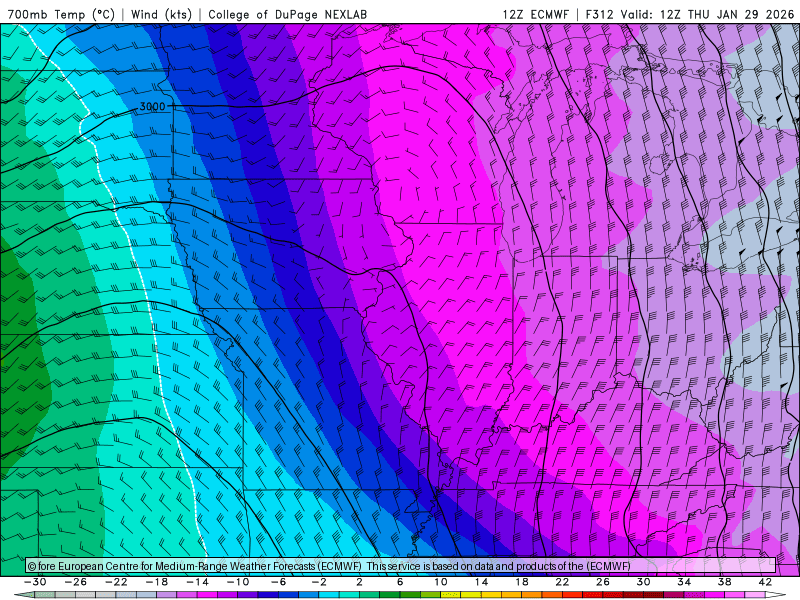This screenshot has width=800, height=600.
Task: Click the '22' color scale label
Action: (x=562, y=582)
